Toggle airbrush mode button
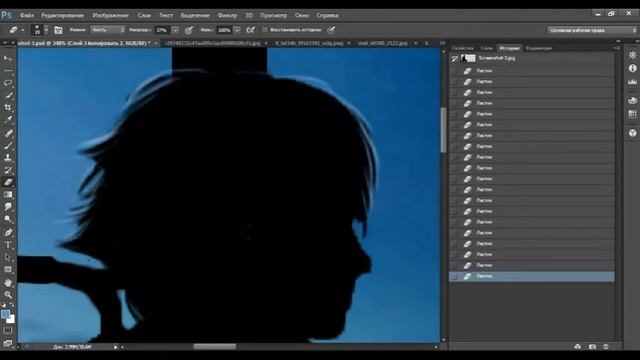The width and height of the screenshot is (640, 360). [x=251, y=30]
